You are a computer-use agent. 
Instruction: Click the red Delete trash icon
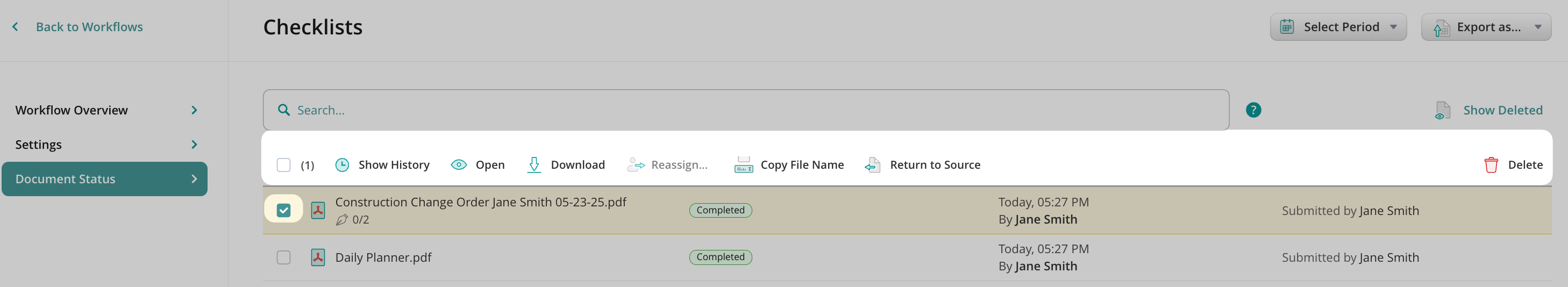(1491, 165)
